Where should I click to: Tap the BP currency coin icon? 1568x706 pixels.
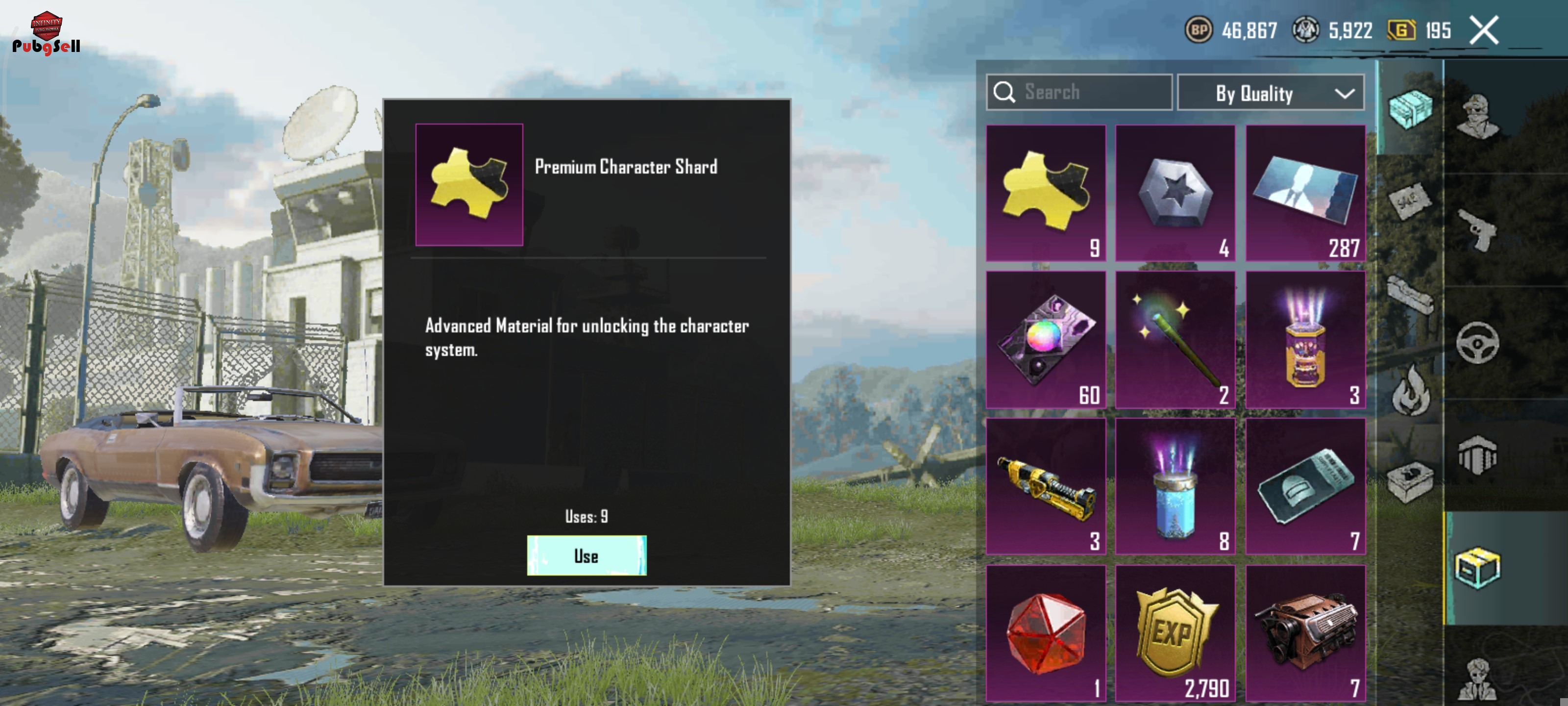tap(1199, 30)
